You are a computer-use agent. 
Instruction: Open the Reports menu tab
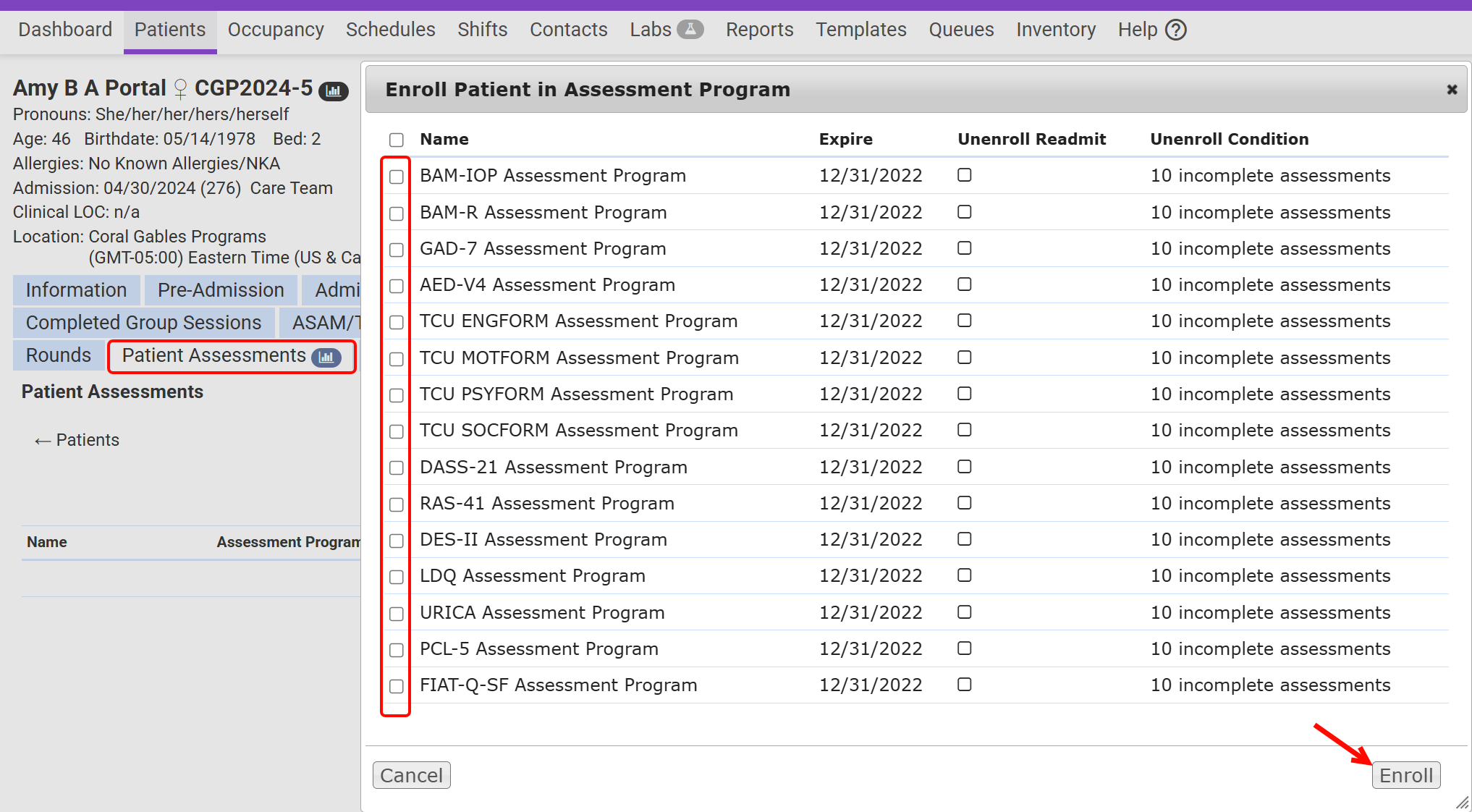coord(759,30)
